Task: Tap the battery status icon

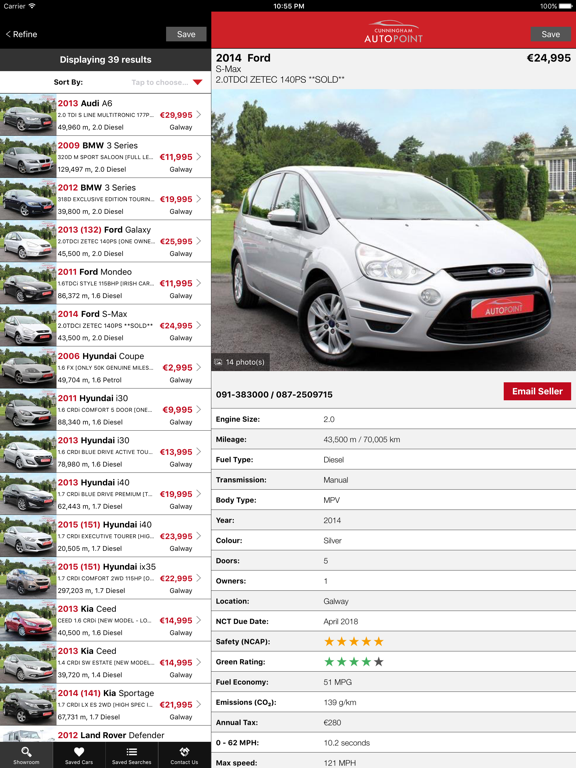Action: 565,6
